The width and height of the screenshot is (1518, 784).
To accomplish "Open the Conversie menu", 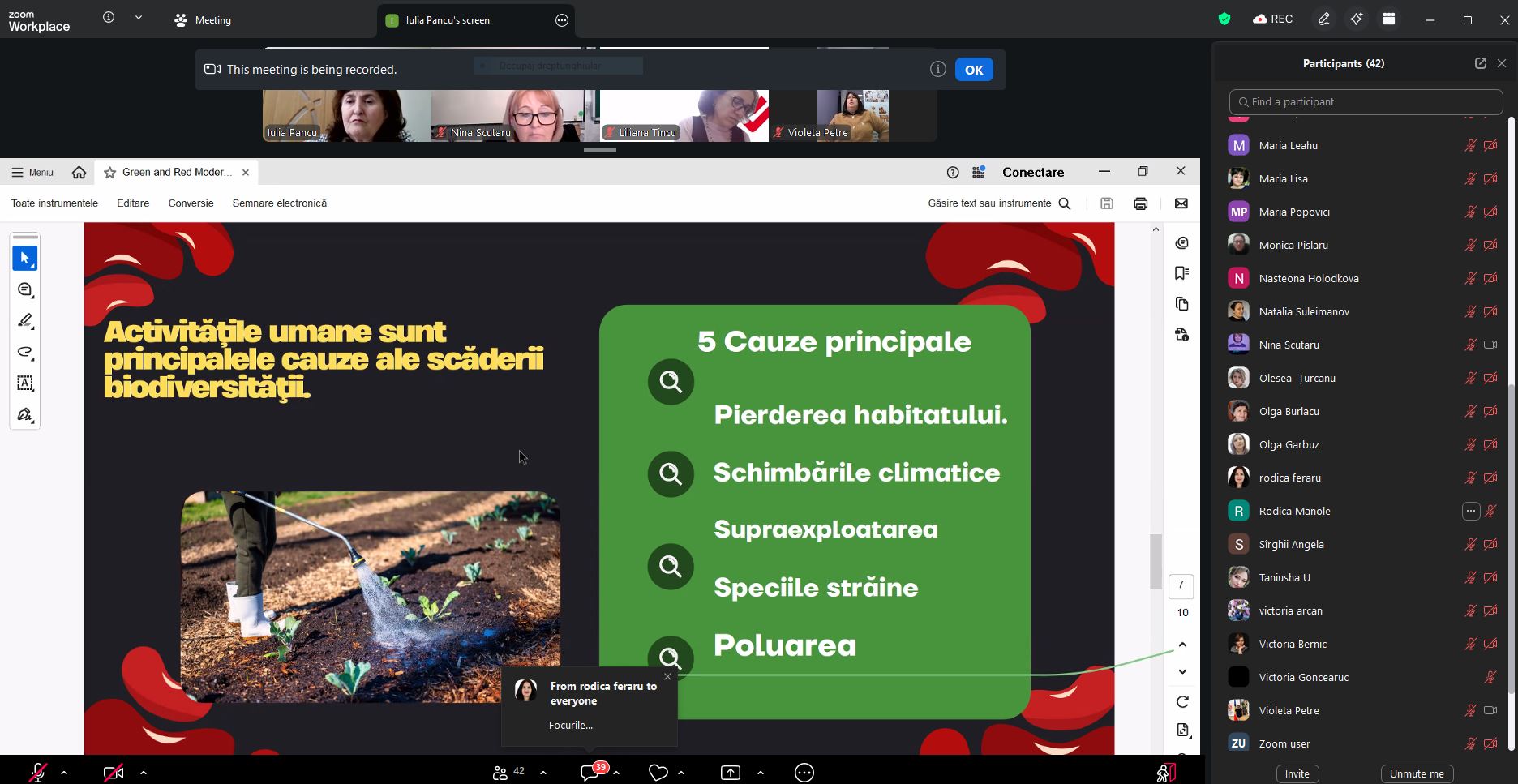I will [191, 203].
